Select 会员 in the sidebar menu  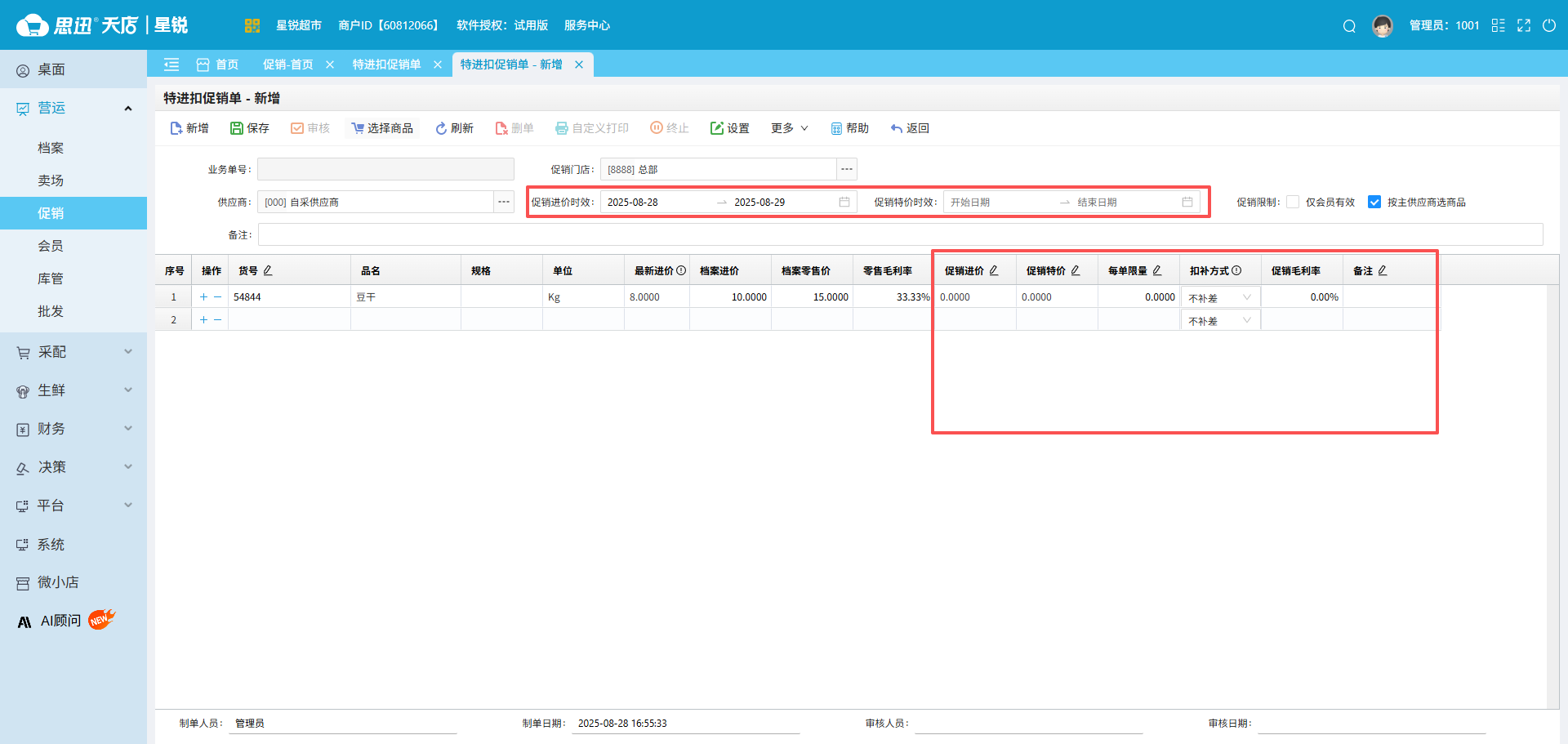click(51, 246)
